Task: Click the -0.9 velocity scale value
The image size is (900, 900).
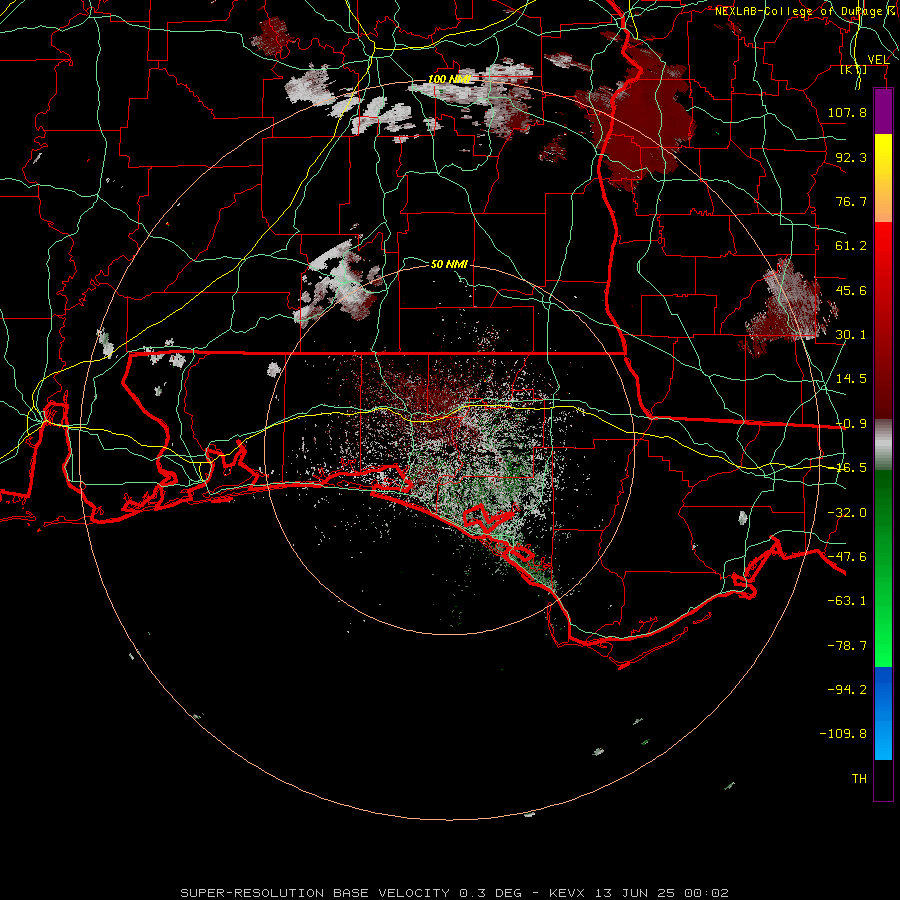Action: tap(851, 424)
